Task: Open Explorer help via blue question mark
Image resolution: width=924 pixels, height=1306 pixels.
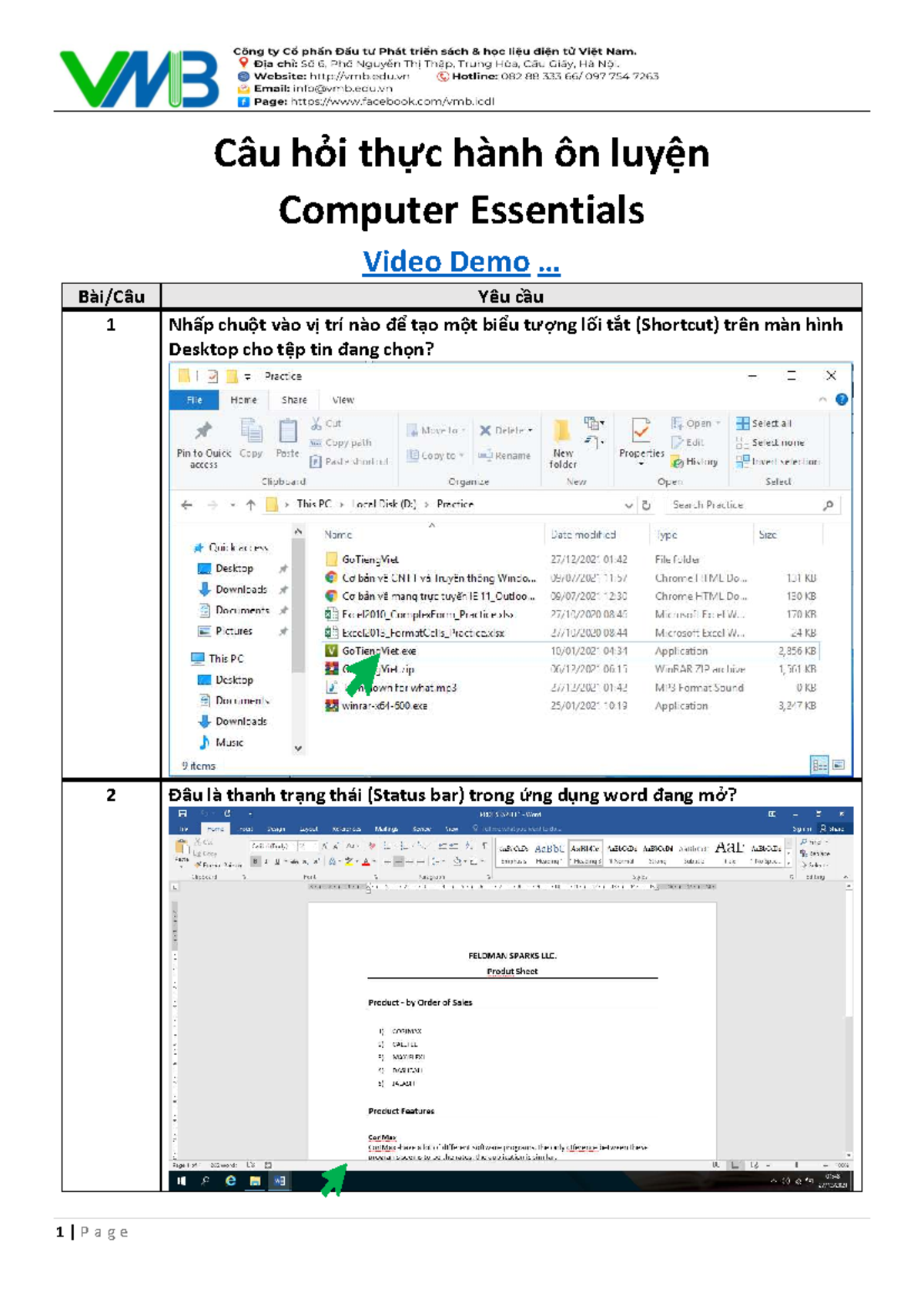Action: tap(842, 400)
